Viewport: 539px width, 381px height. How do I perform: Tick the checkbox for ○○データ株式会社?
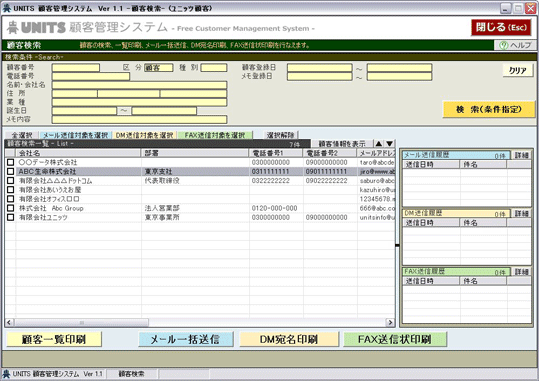coord(11,162)
